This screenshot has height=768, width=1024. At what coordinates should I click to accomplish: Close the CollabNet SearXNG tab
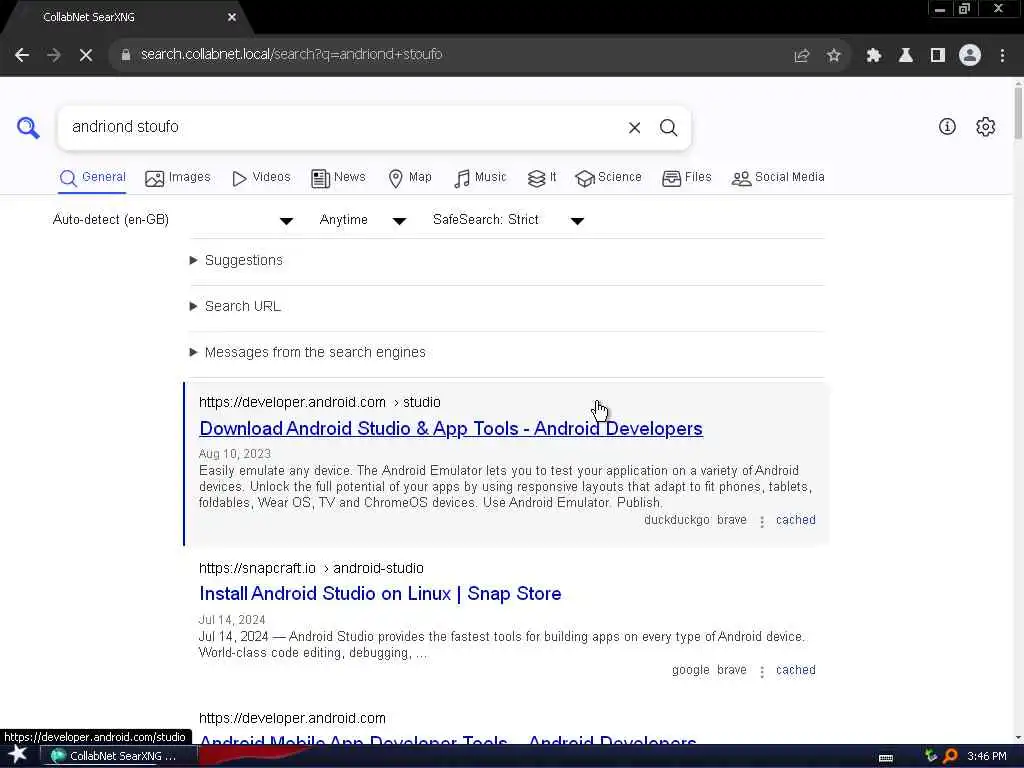tap(232, 18)
